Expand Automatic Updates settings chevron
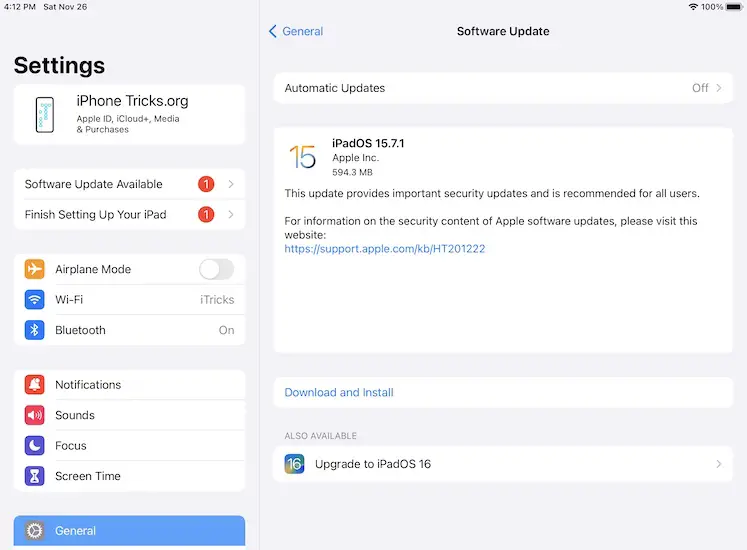Viewport: 747px width, 550px height. coord(719,88)
